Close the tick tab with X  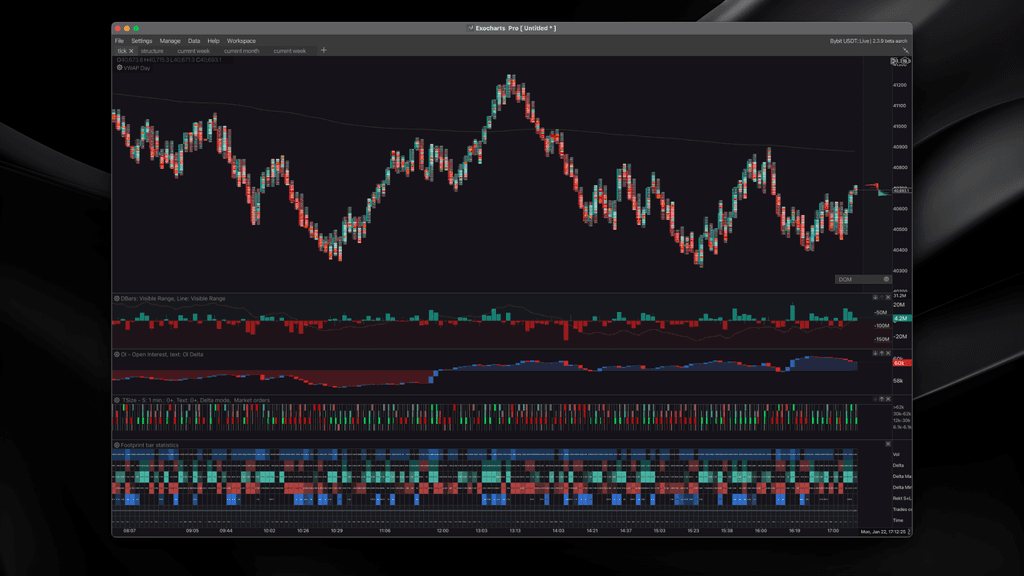click(131, 51)
